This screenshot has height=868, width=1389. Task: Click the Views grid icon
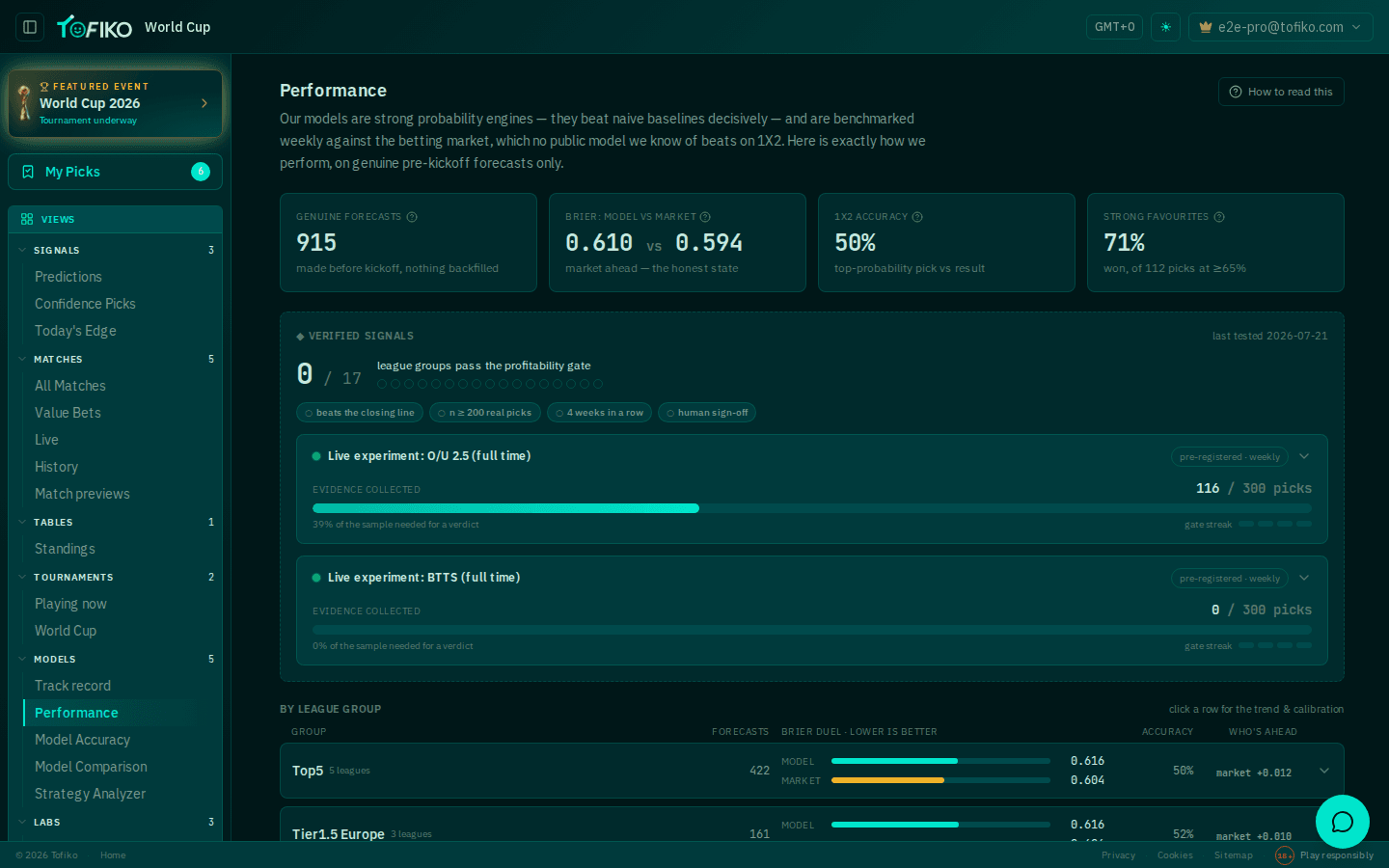click(27, 219)
